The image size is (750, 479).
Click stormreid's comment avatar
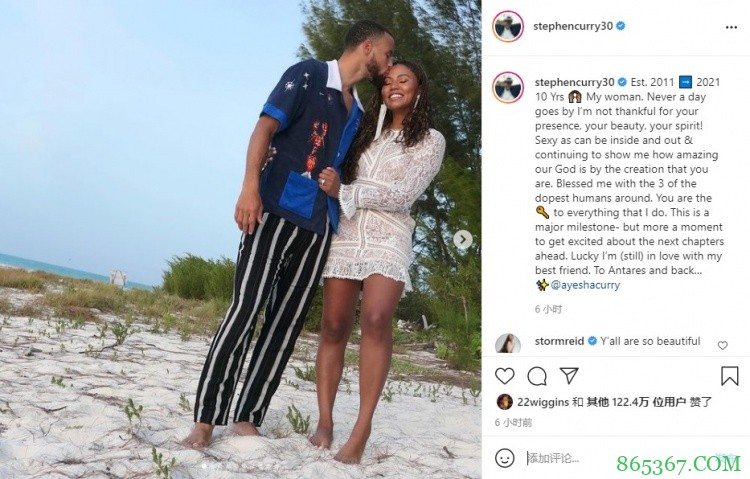point(508,344)
